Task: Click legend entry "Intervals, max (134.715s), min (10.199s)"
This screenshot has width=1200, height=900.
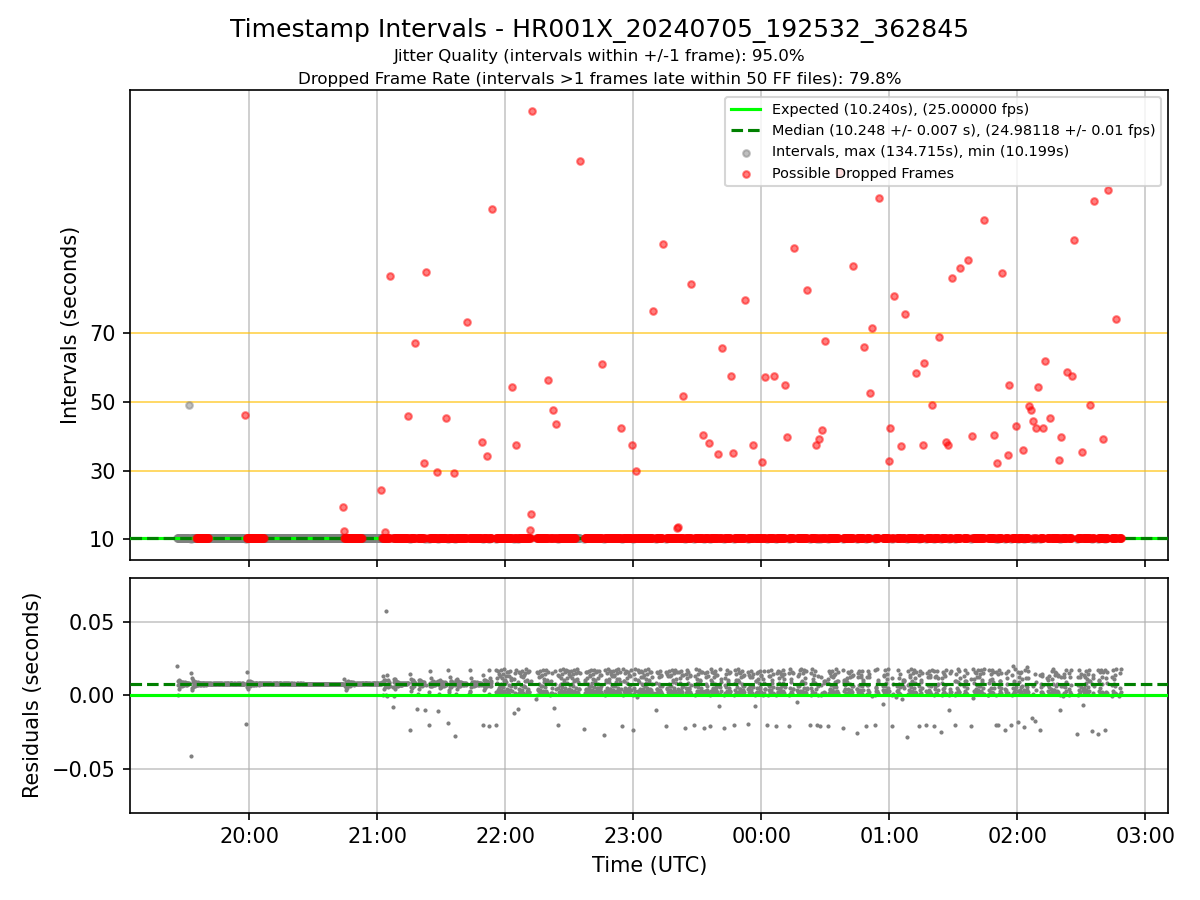Action: pos(920,151)
